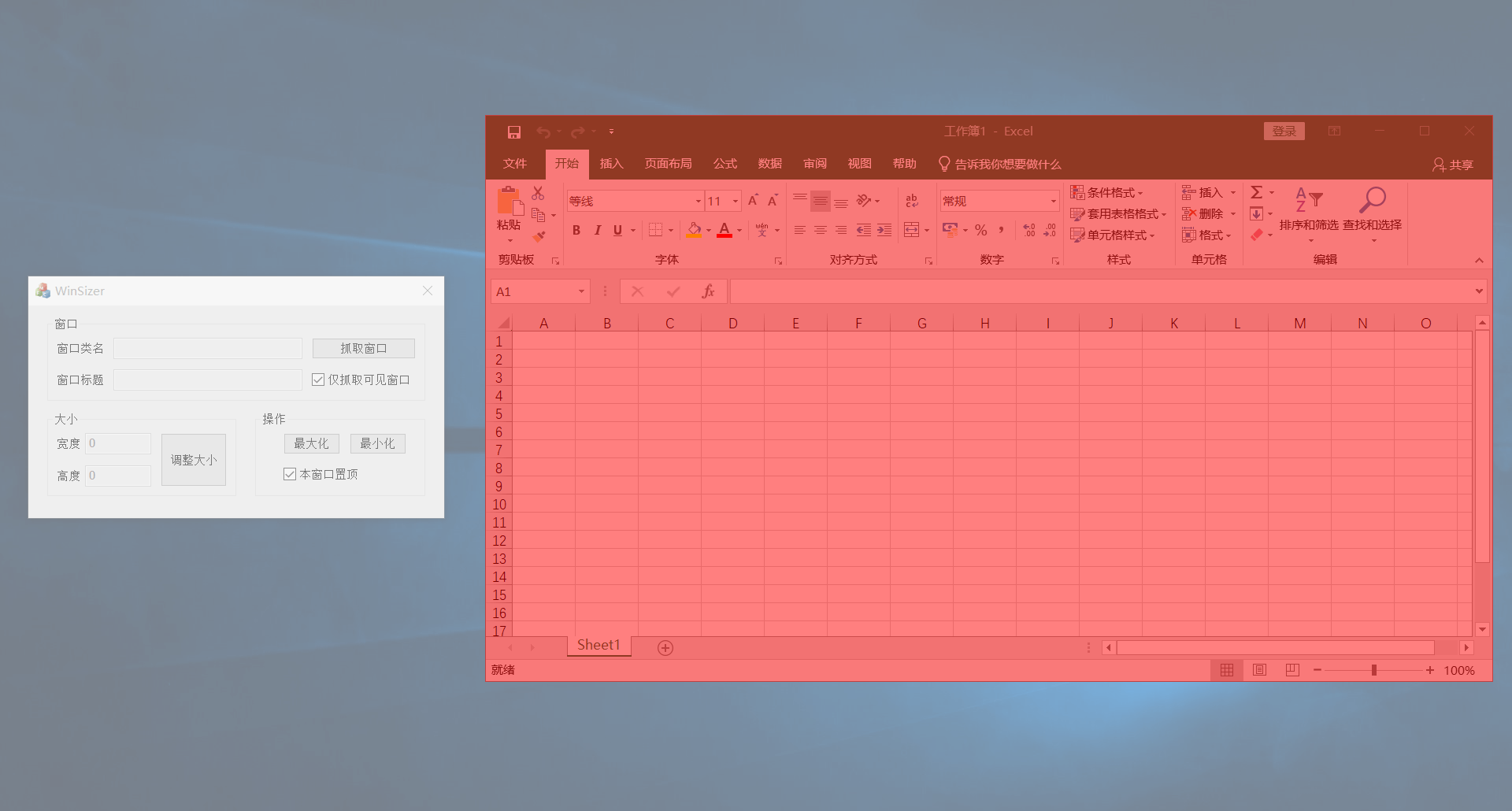Image resolution: width=1512 pixels, height=811 pixels.
Task: Click the Cut scissors icon
Action: [538, 194]
